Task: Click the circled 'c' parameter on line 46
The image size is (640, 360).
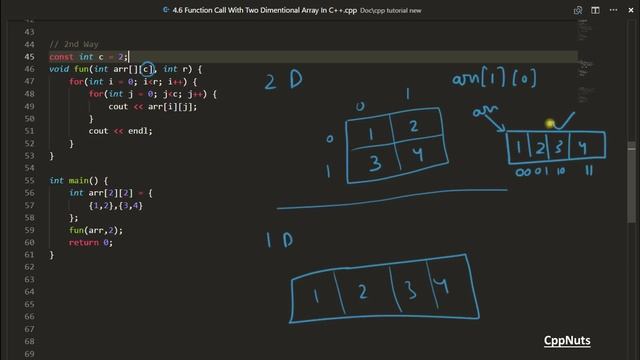Action: [x=147, y=69]
